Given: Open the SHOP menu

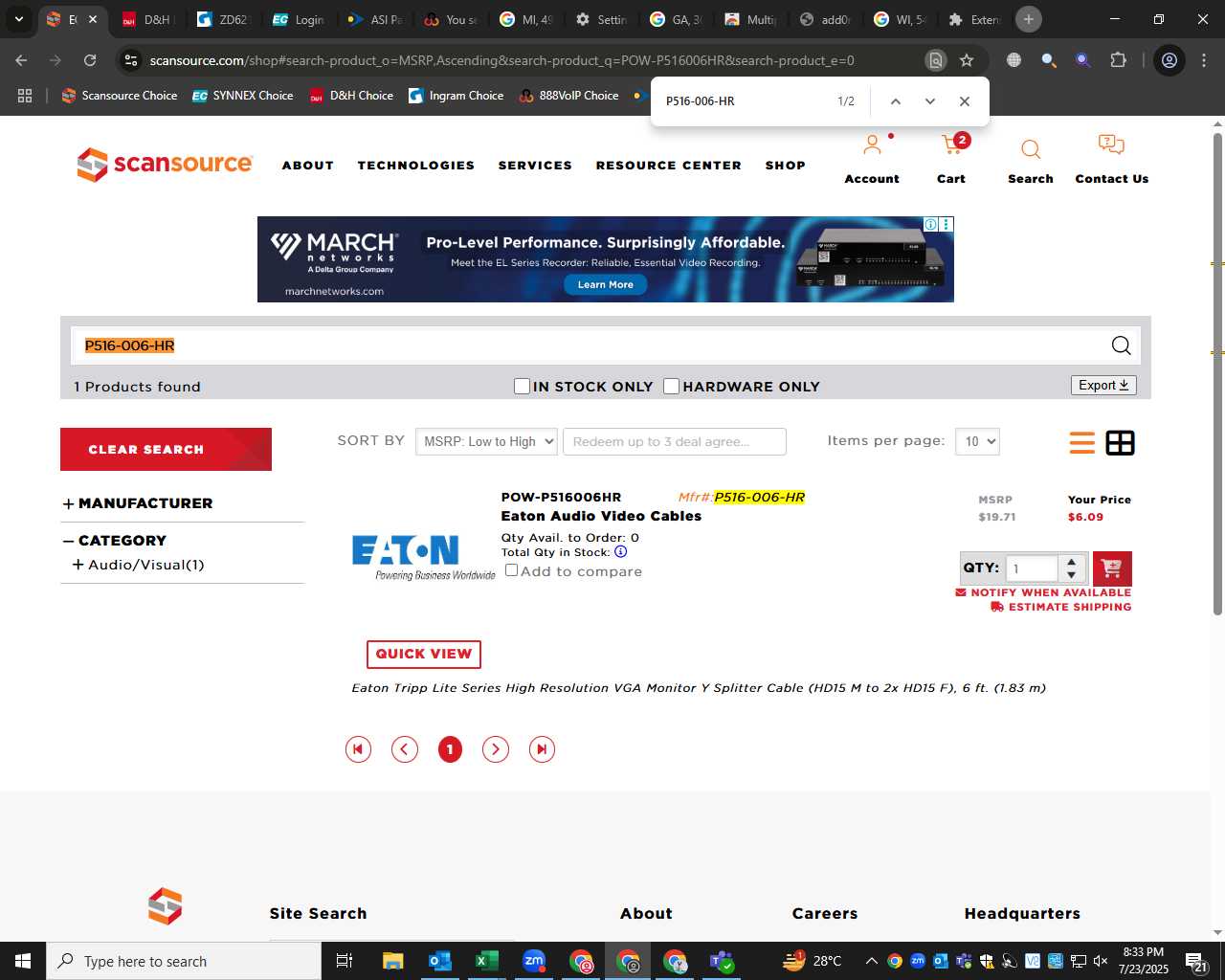Looking at the screenshot, I should (x=786, y=166).
